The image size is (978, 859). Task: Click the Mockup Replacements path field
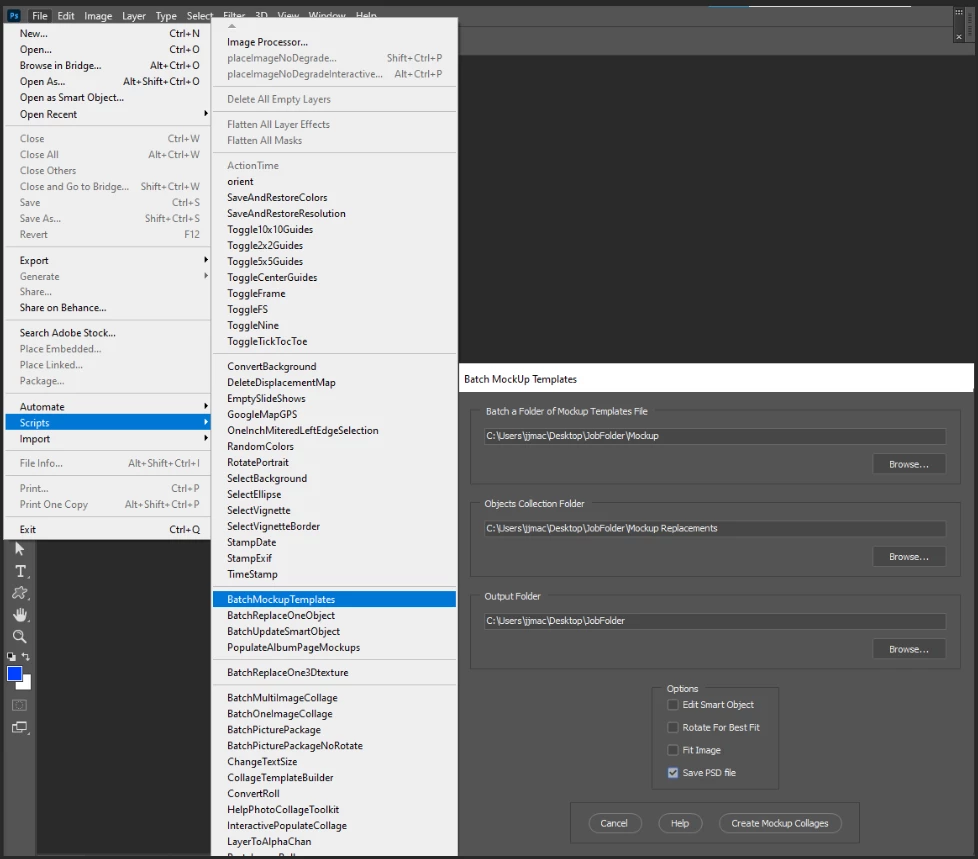tap(715, 528)
